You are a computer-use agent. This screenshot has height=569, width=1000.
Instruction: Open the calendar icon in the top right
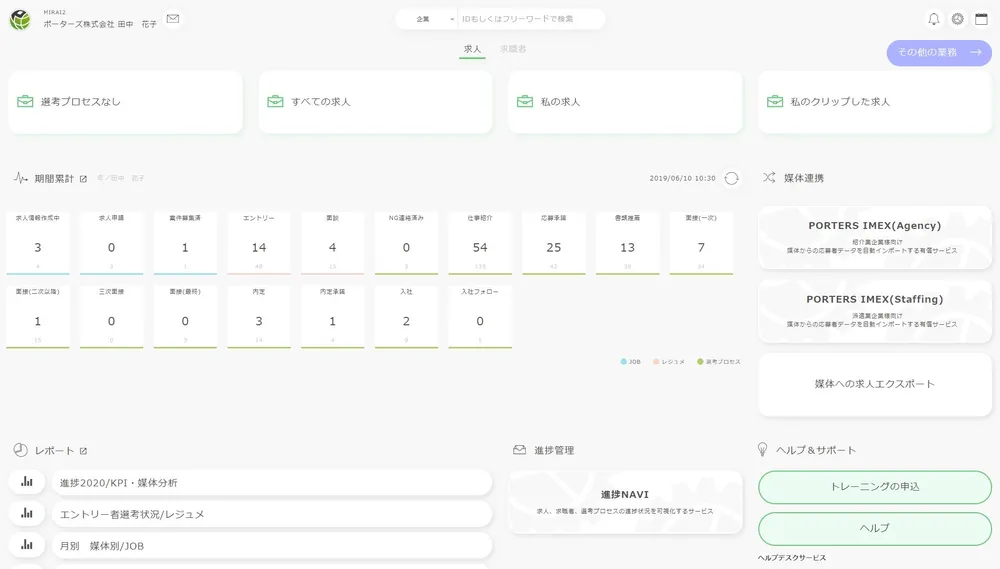[981, 19]
